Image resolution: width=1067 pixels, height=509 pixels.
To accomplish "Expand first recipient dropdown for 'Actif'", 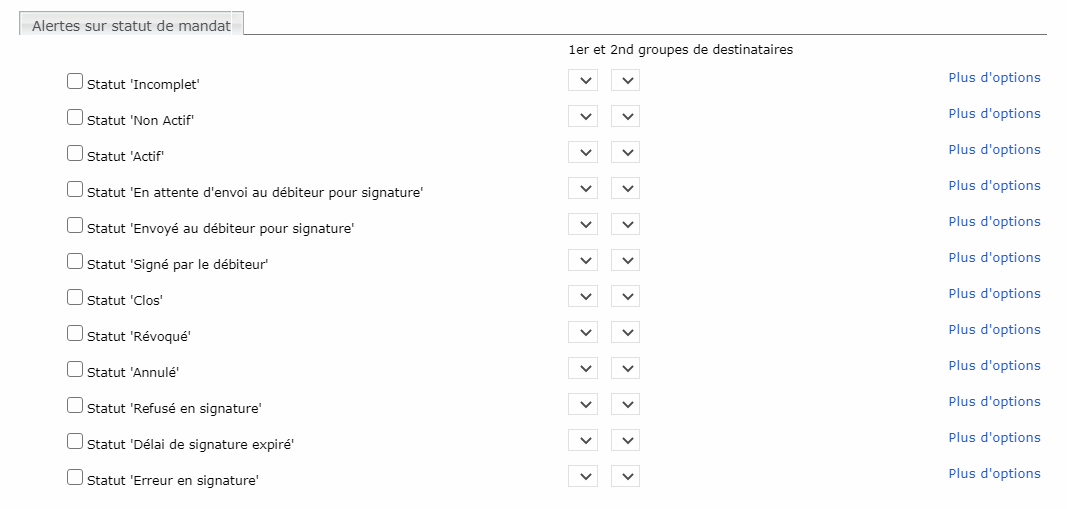I will pos(583,152).
